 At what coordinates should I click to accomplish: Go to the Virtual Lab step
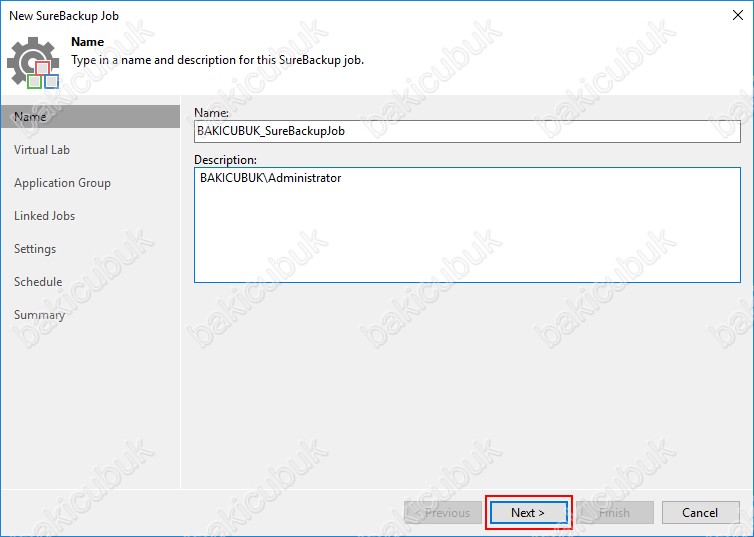click(42, 150)
